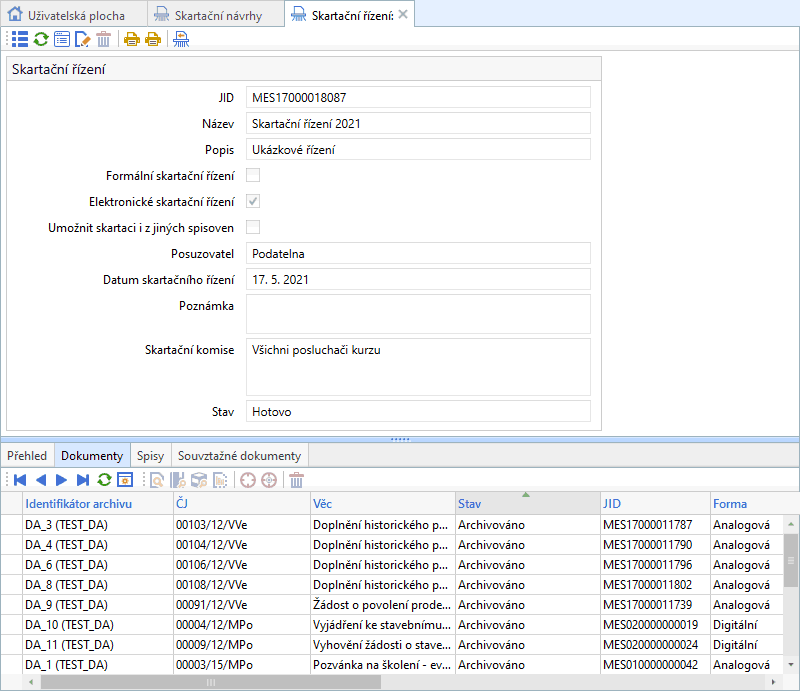Switch to the Spisy tab
The height and width of the screenshot is (691, 800).
click(150, 456)
